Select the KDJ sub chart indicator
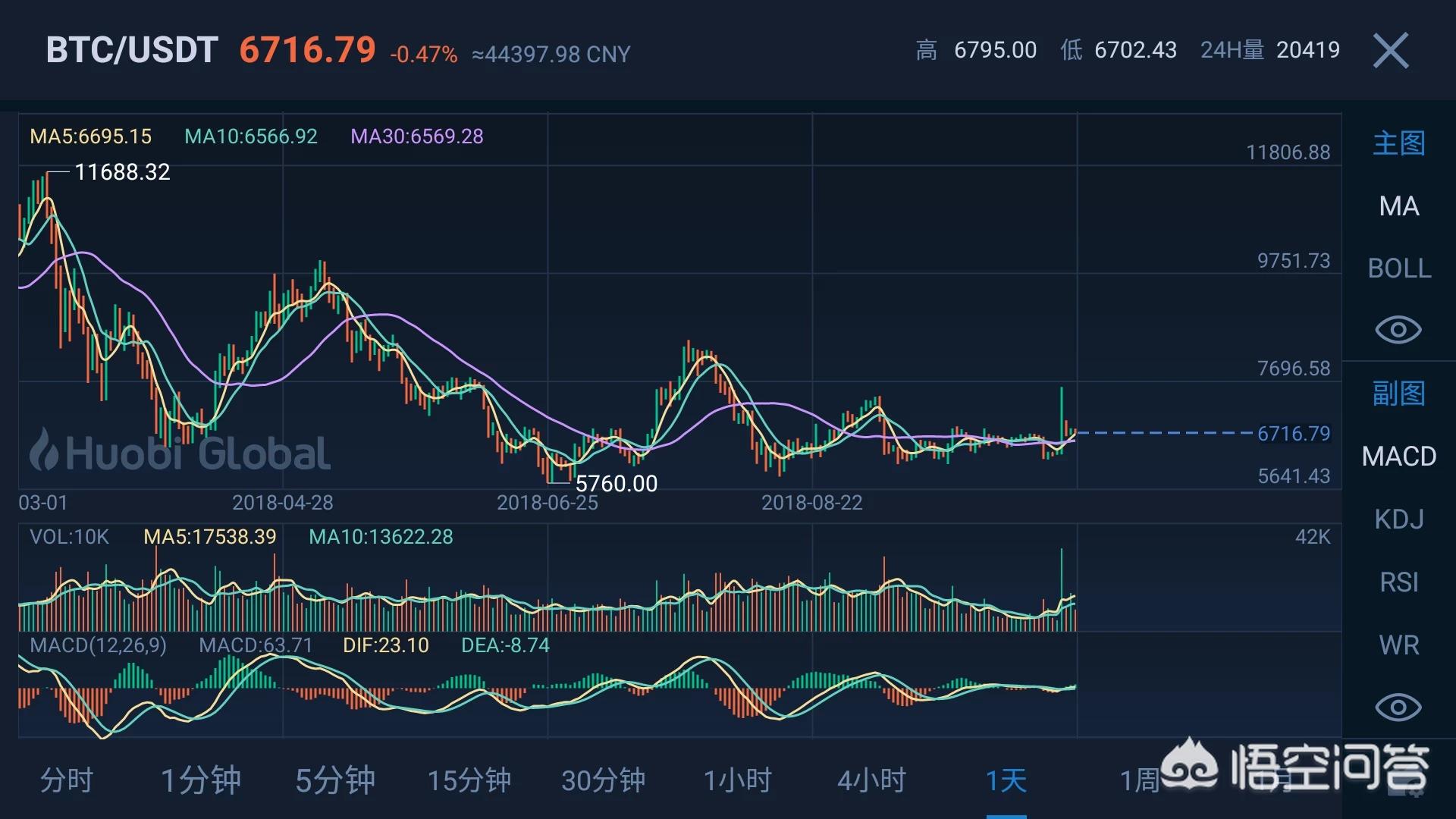Viewport: 1456px width, 819px height. click(1398, 519)
